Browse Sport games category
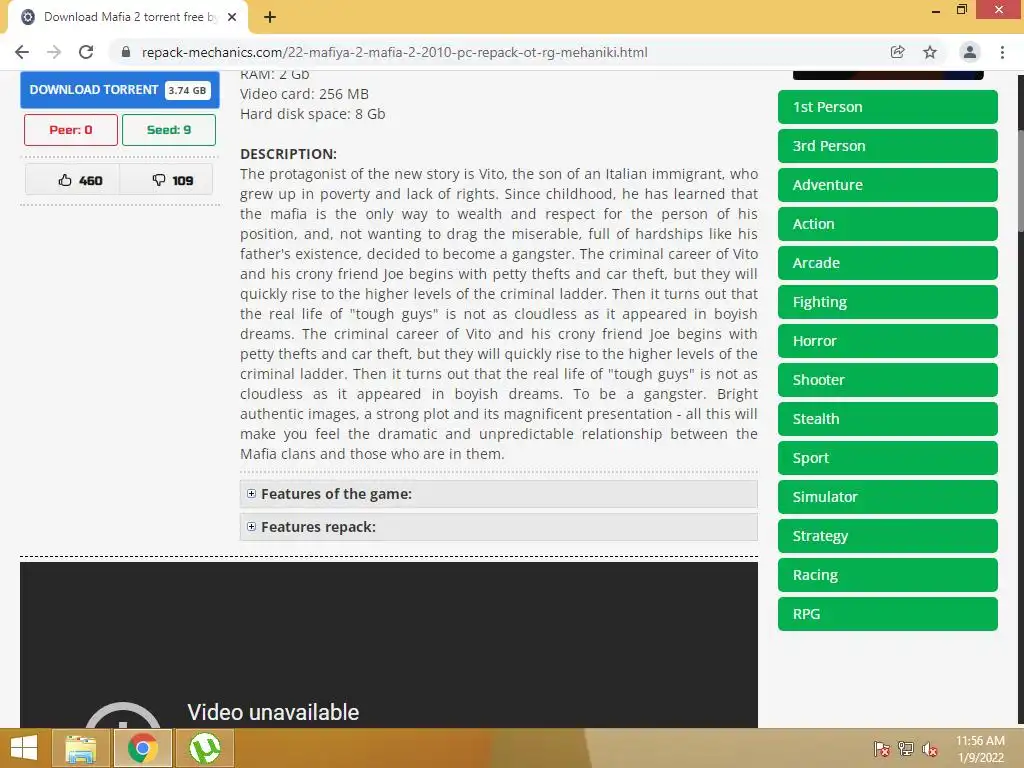This screenshot has width=1024, height=768. 888,458
